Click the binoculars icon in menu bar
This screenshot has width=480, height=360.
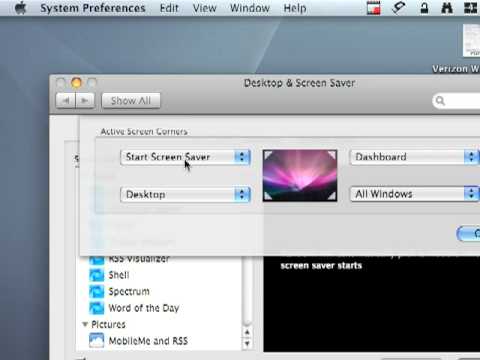pyautogui.click(x=447, y=8)
